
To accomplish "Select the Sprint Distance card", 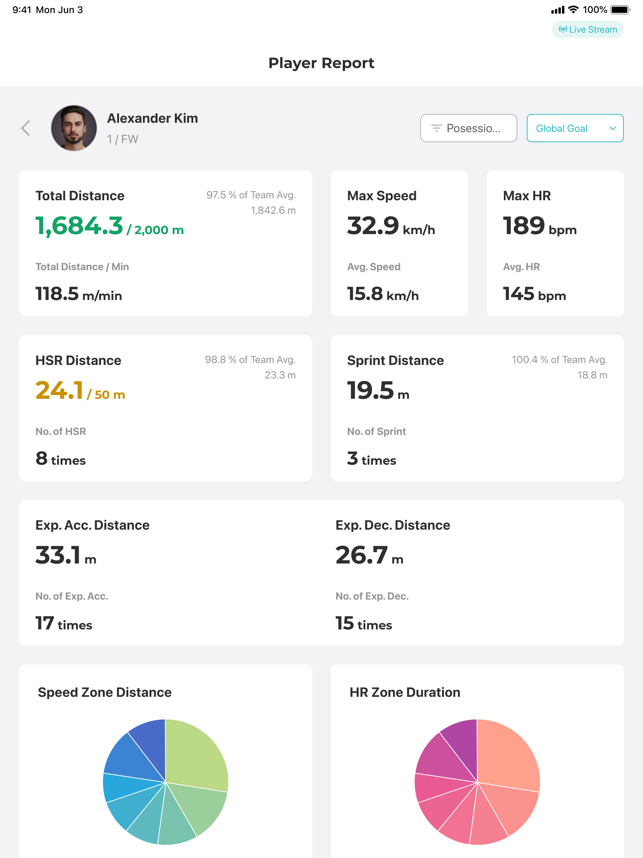I will (477, 408).
